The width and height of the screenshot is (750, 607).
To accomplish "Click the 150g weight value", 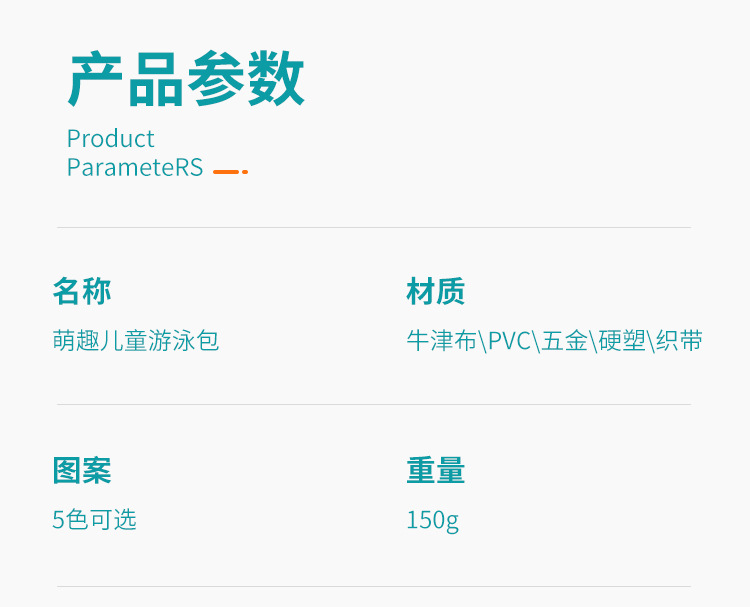I will click(x=432, y=520).
